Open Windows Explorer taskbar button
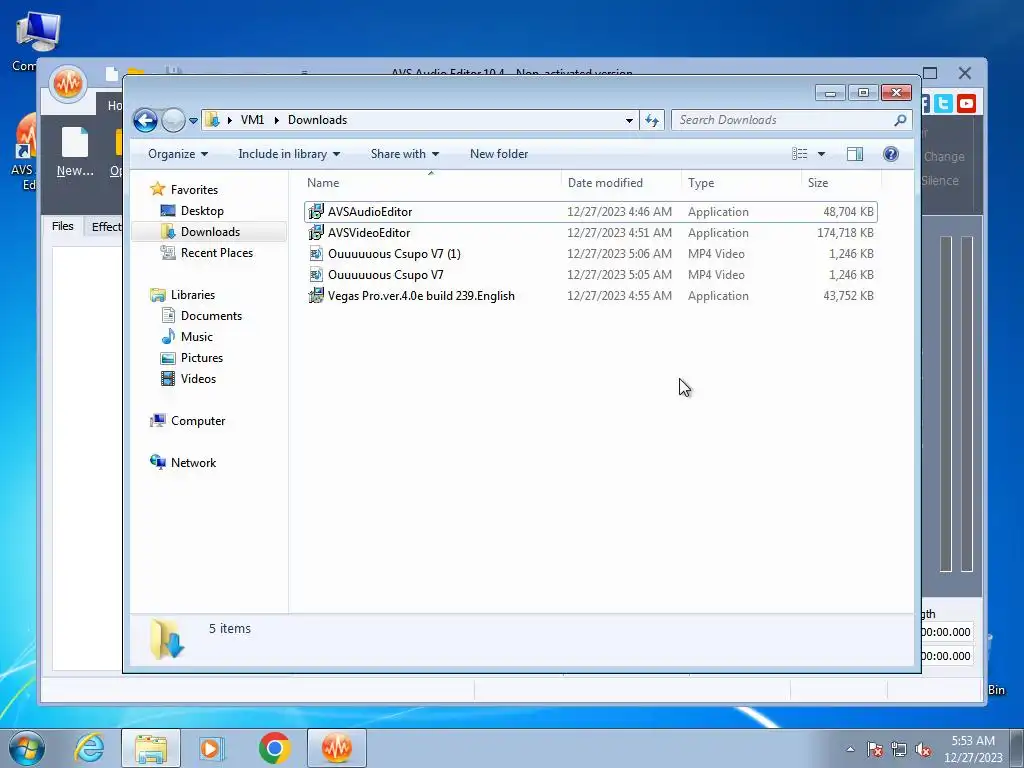This screenshot has height=768, width=1024. tap(151, 748)
